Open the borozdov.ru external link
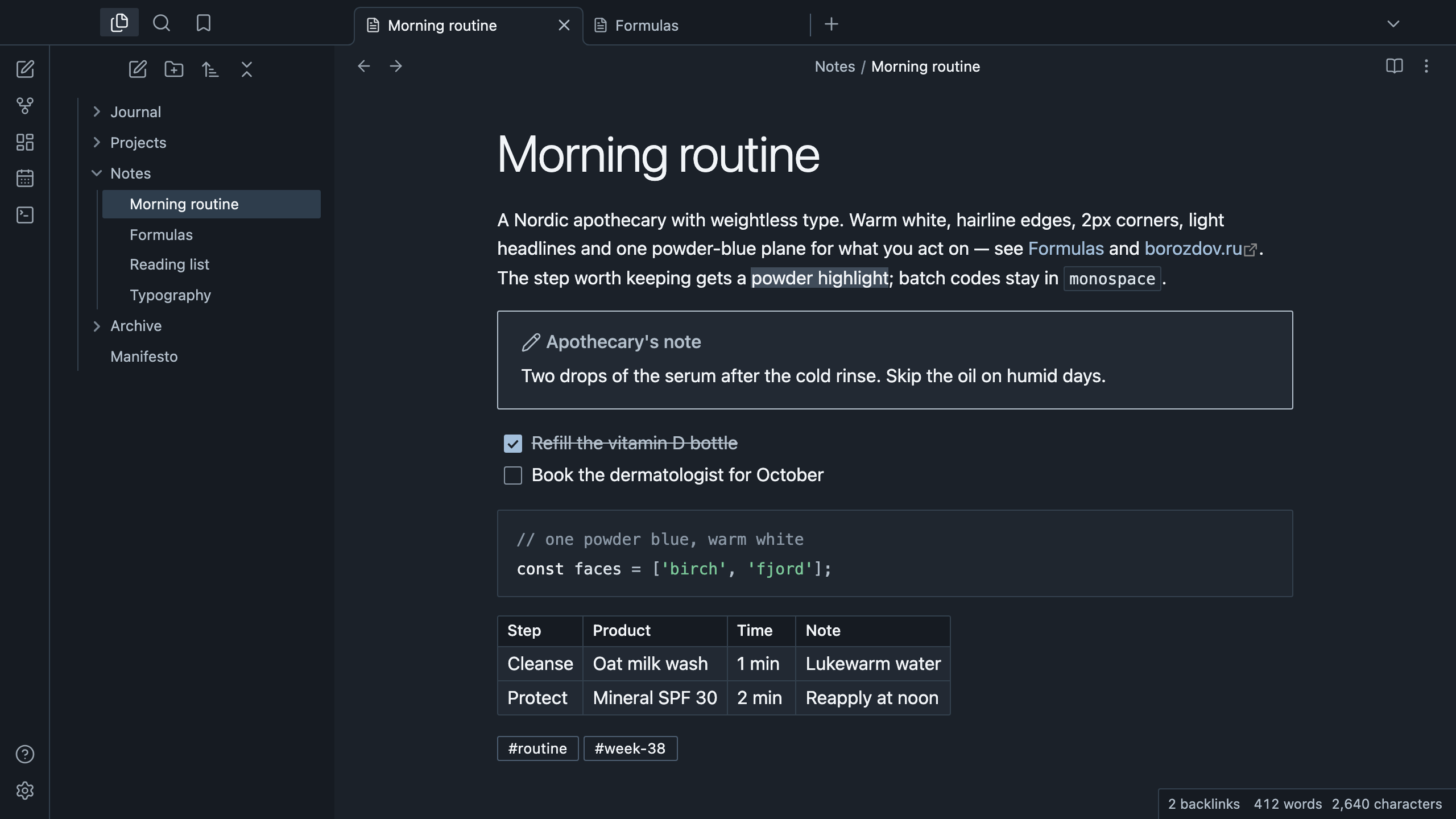This screenshot has width=1456, height=819. [1200, 249]
